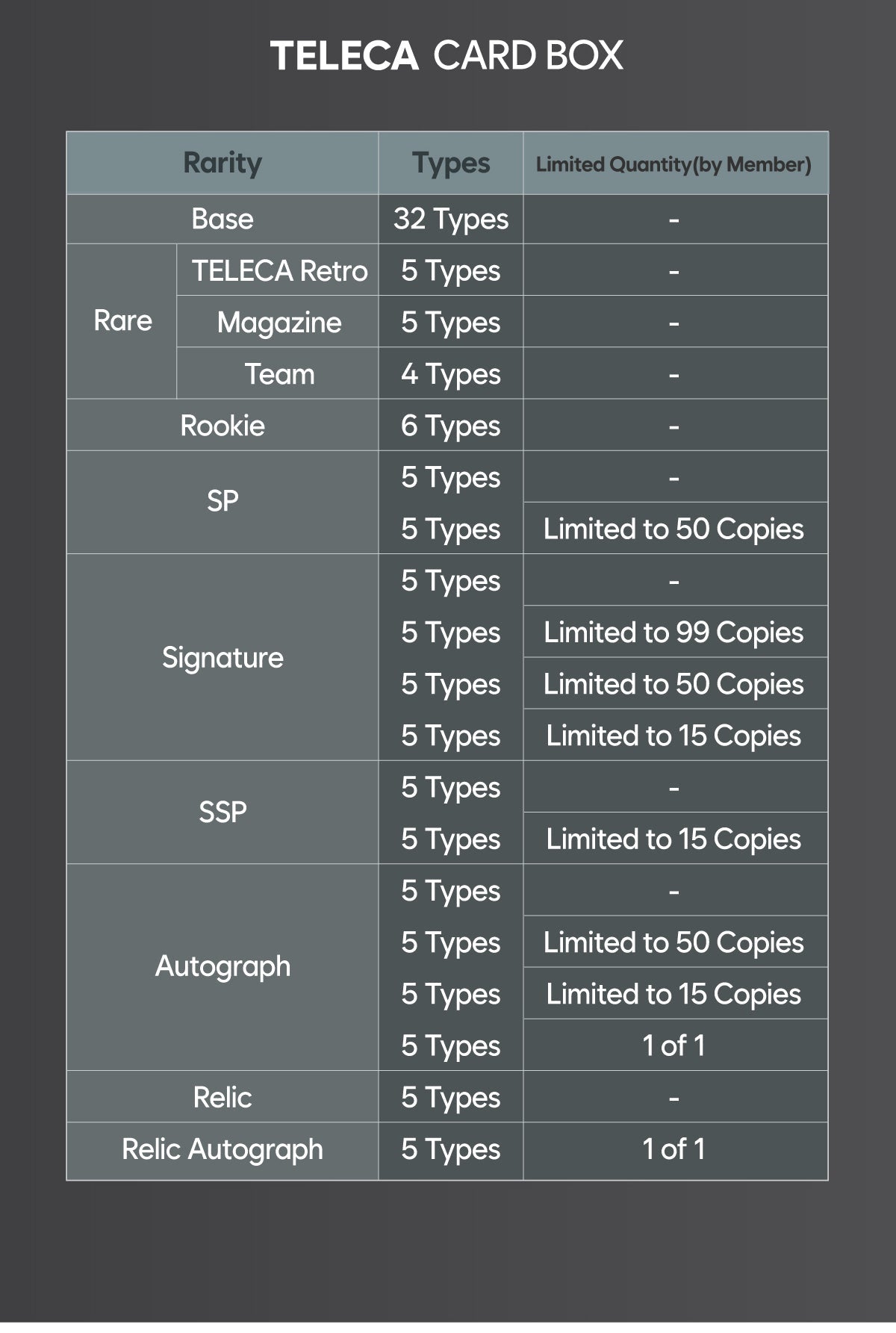Image resolution: width=896 pixels, height=1333 pixels.
Task: Click the Rare category cell
Action: [x=122, y=321]
